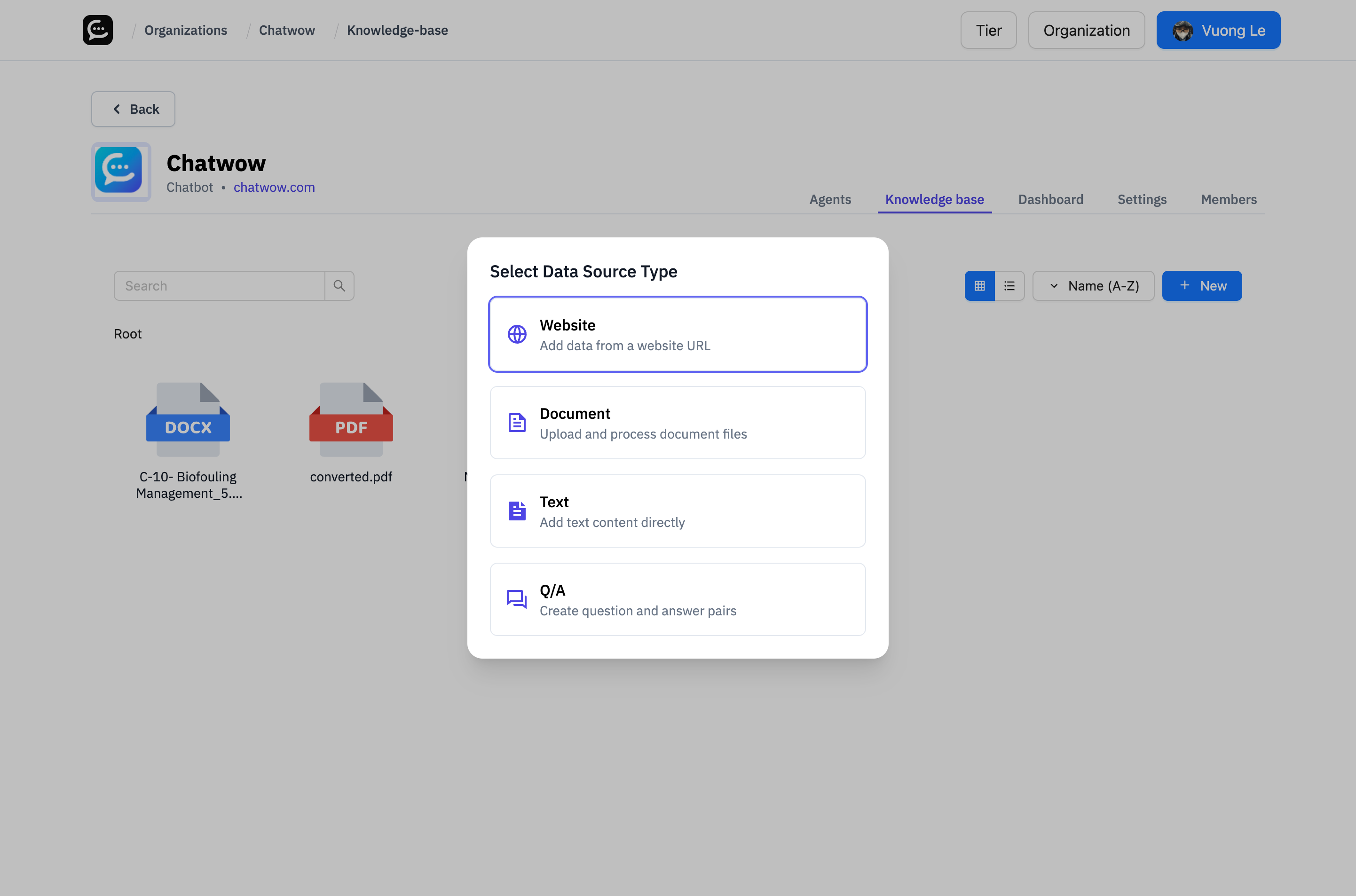This screenshot has height=896, width=1356.
Task: Click the Back button
Action: (133, 109)
